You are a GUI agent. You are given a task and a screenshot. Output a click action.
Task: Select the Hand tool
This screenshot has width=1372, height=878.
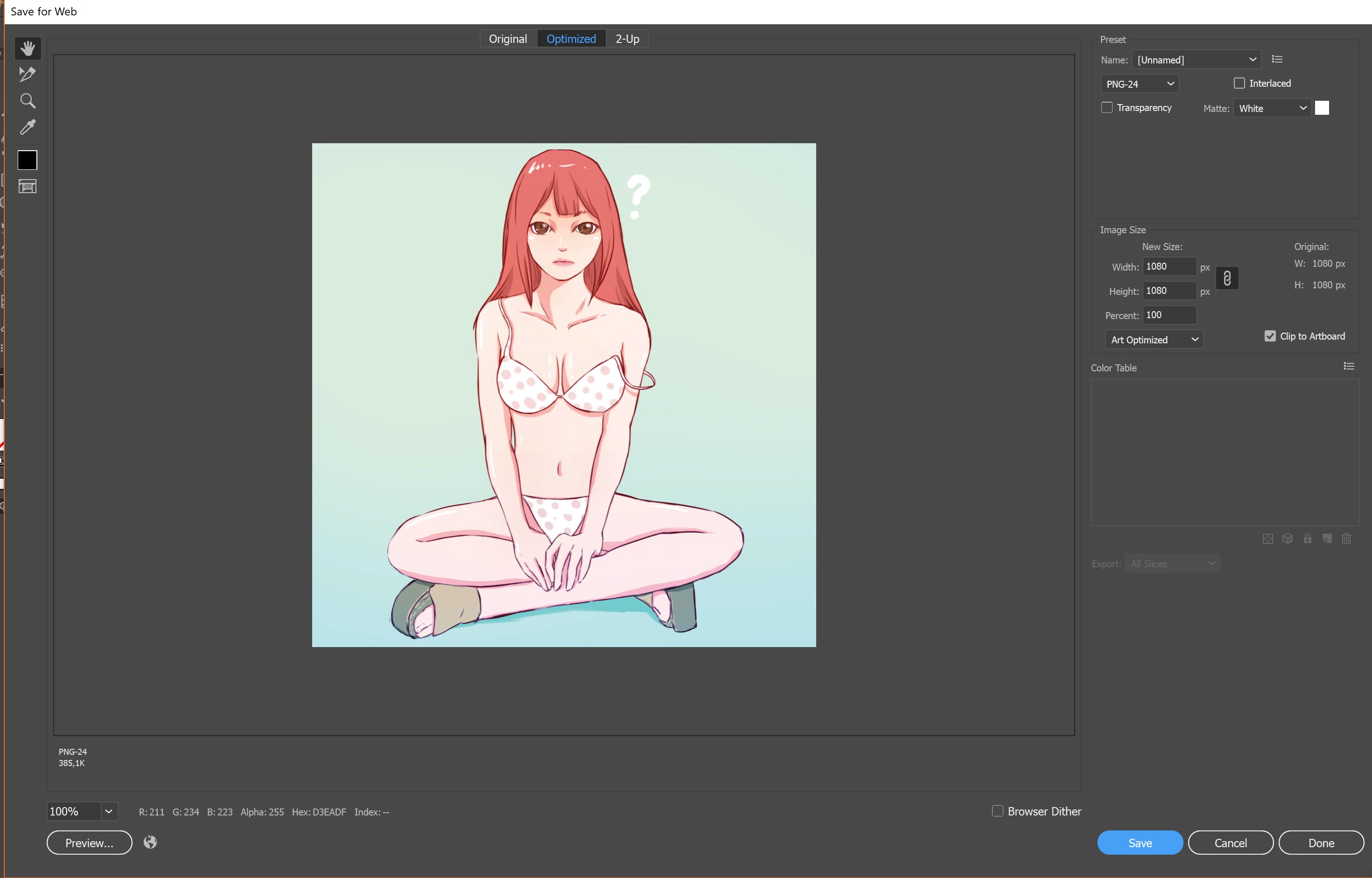(x=27, y=47)
